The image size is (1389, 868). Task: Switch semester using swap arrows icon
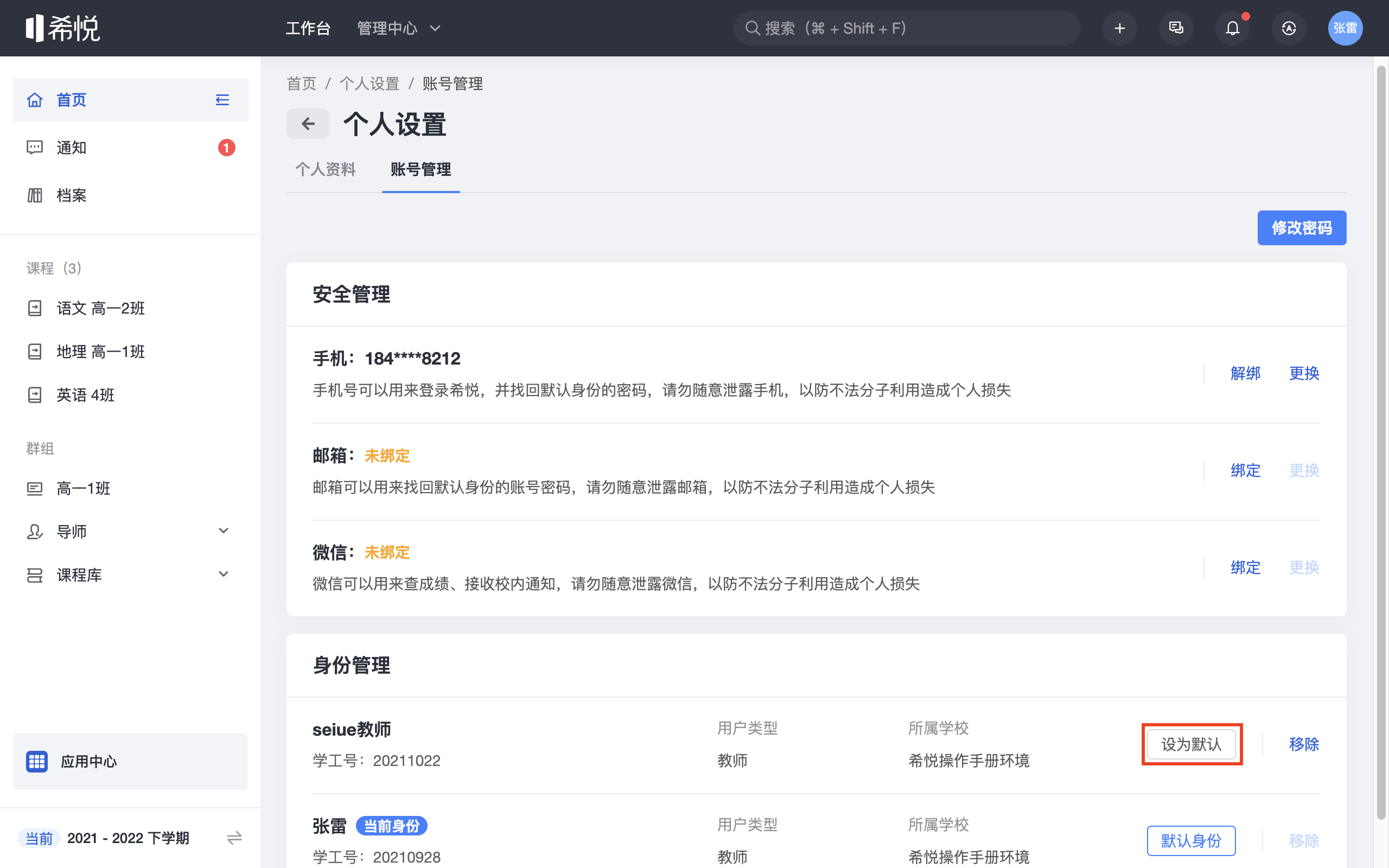tap(234, 838)
